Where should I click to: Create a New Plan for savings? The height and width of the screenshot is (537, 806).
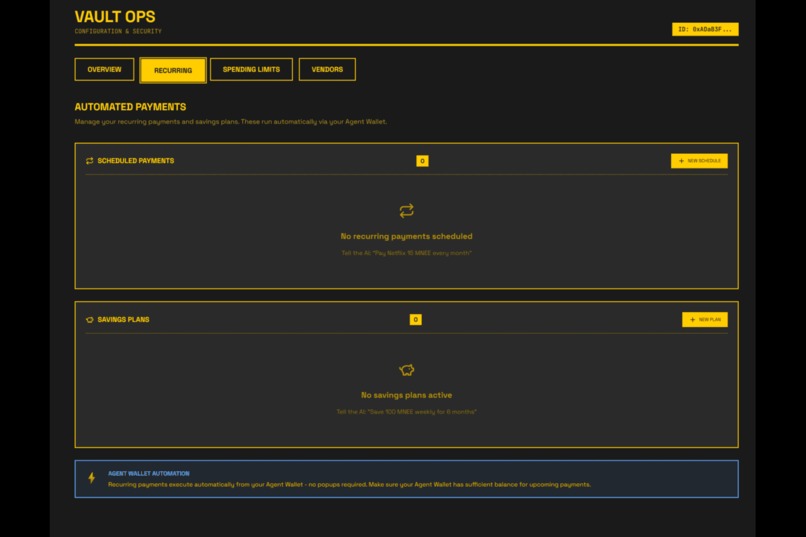(705, 320)
